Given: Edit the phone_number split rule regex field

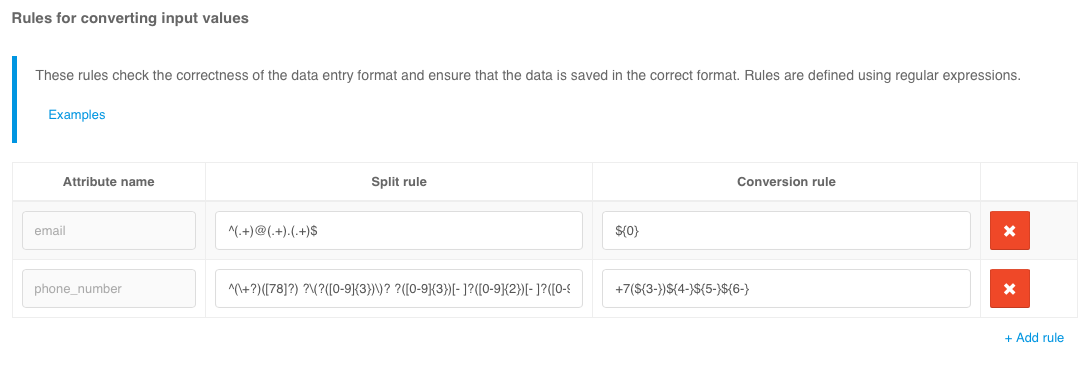Looking at the screenshot, I should tap(399, 288).
